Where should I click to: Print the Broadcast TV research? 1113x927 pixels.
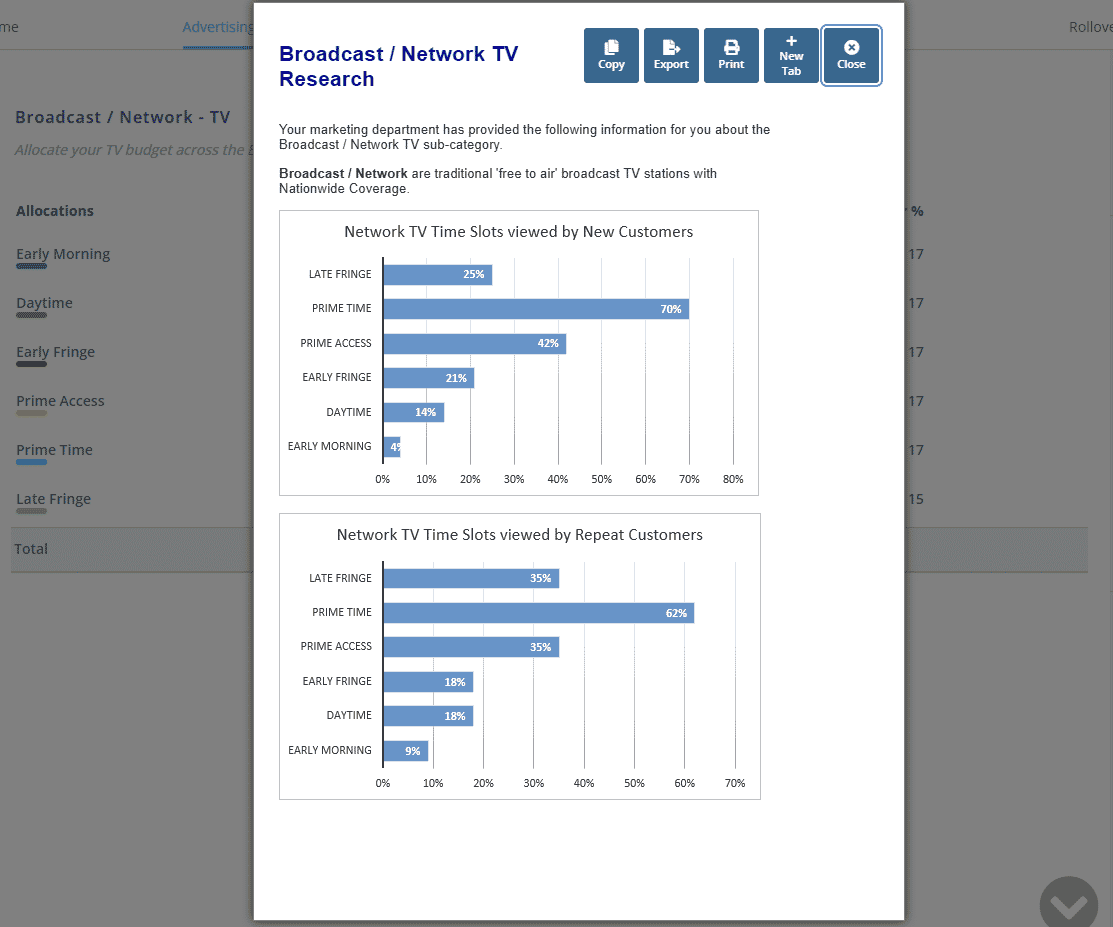pyautogui.click(x=731, y=55)
